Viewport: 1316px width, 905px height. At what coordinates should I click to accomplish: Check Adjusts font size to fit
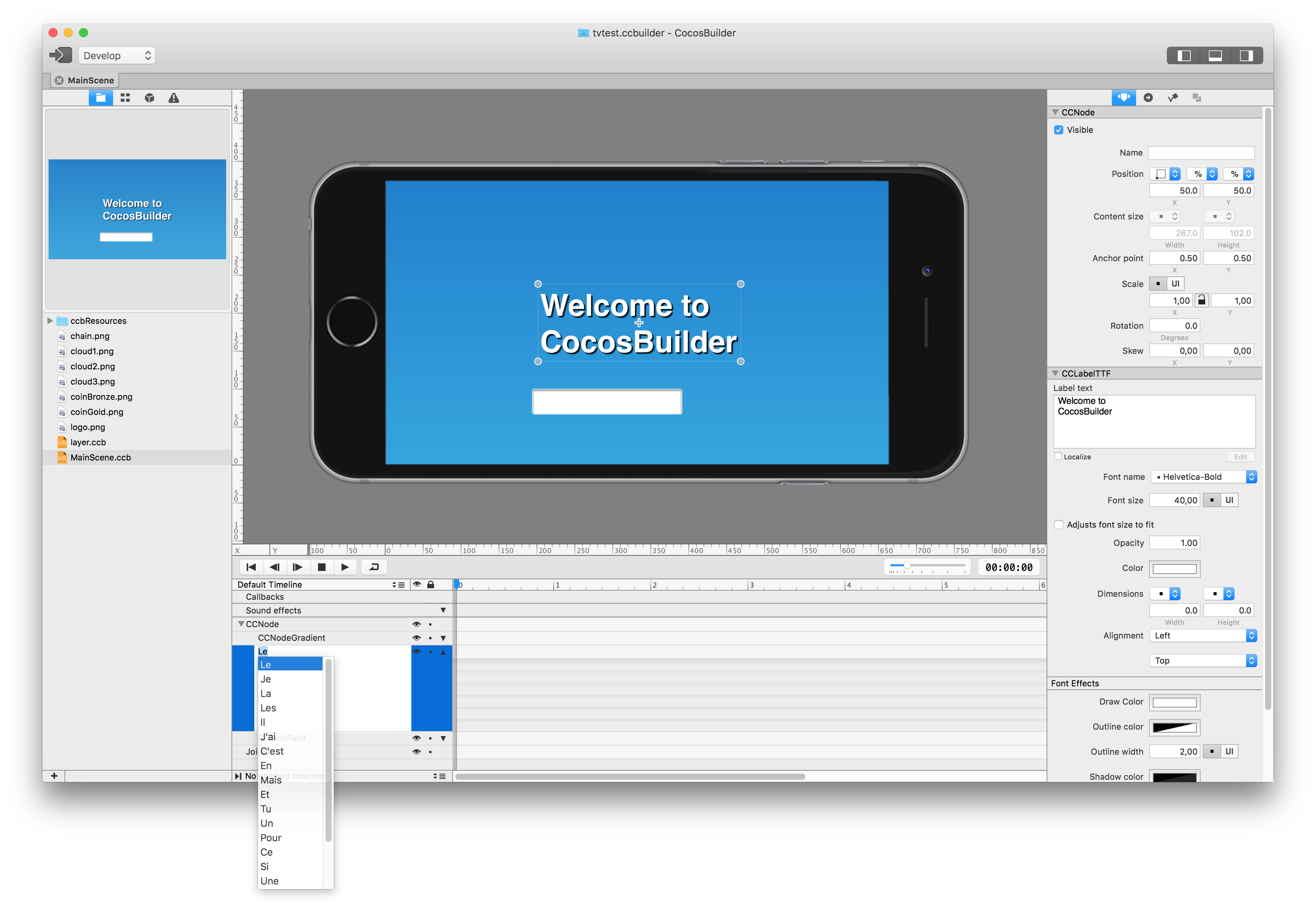pyautogui.click(x=1058, y=525)
